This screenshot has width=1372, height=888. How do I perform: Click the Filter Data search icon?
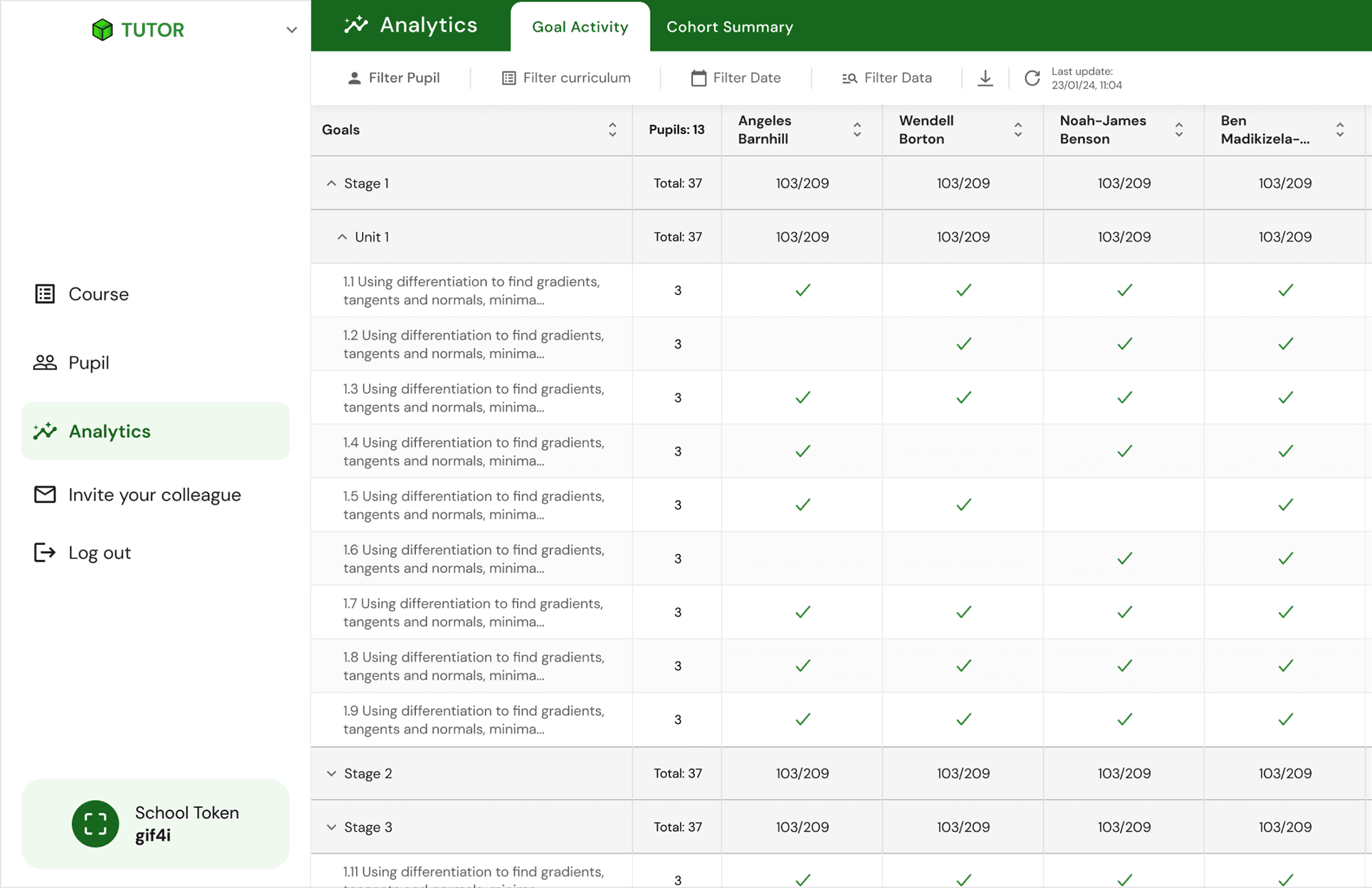click(849, 78)
